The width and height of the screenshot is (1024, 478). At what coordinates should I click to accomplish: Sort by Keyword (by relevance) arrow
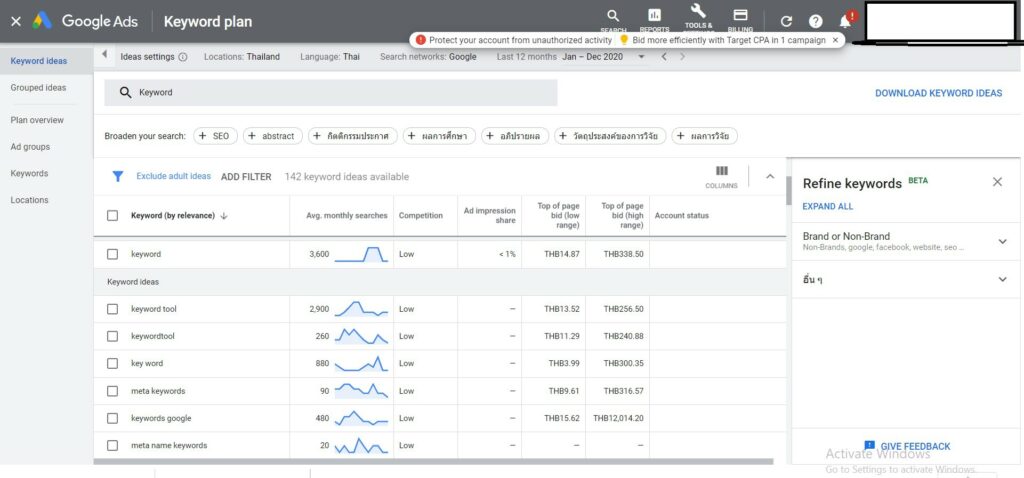(x=224, y=215)
